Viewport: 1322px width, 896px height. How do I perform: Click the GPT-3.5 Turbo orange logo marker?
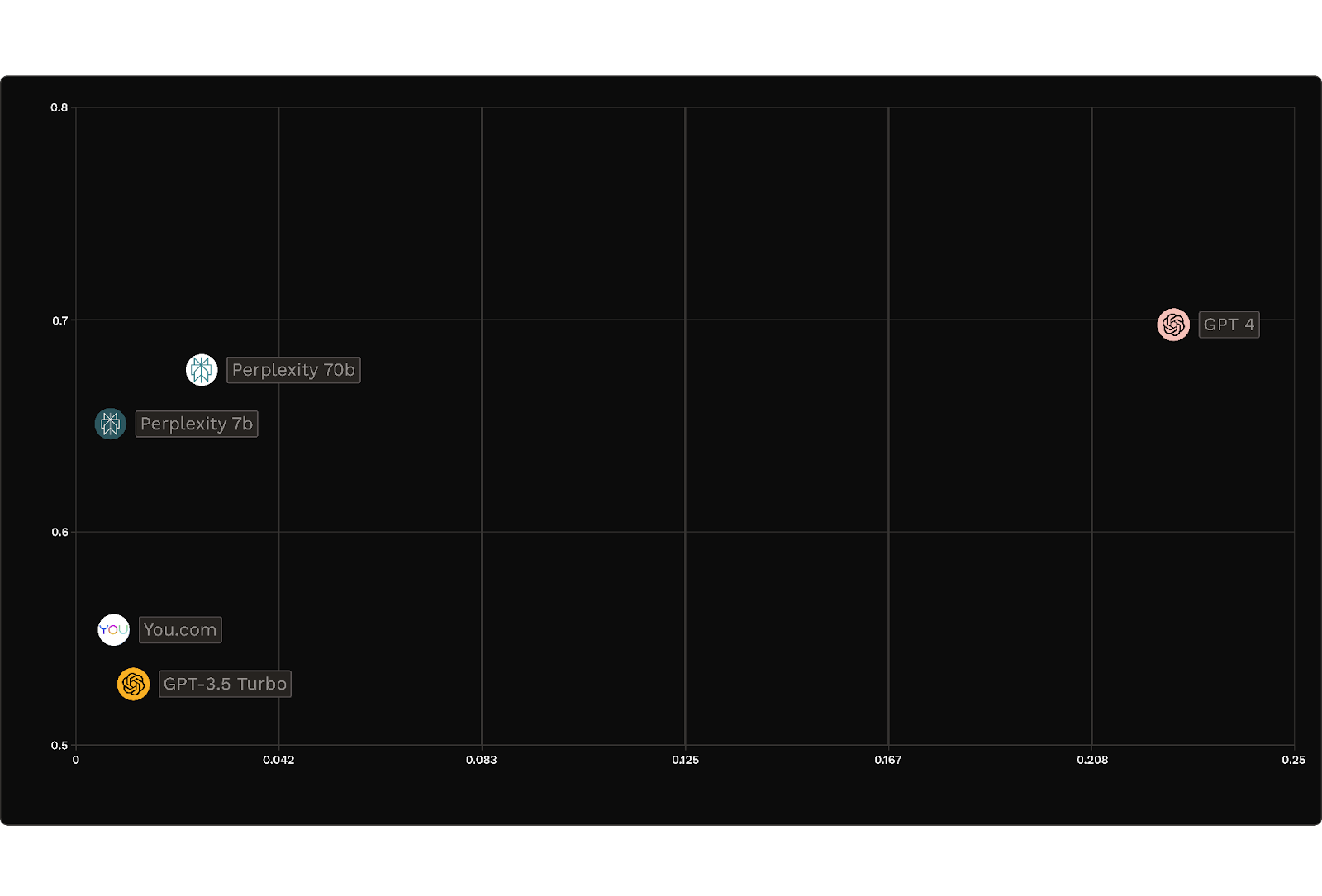pos(134,684)
